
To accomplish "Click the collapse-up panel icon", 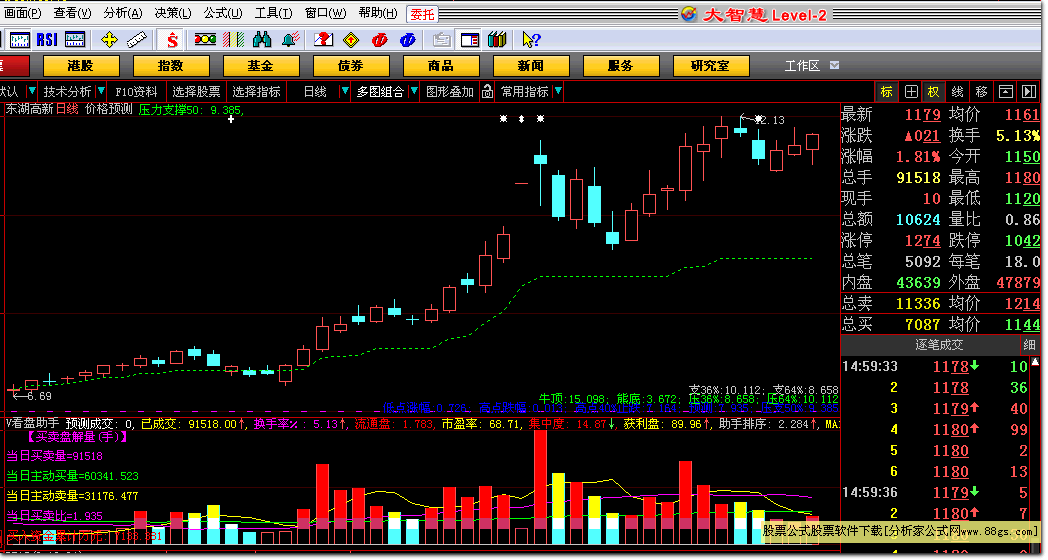I will coord(1005,92).
